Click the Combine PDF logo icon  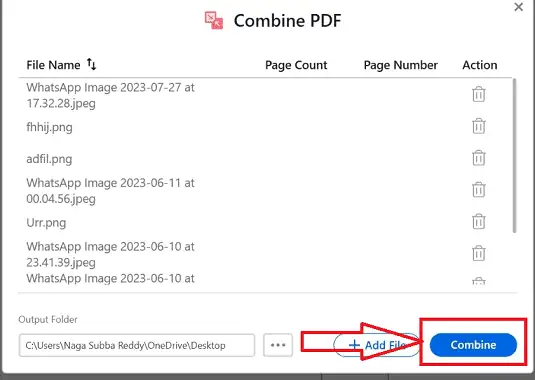[214, 20]
